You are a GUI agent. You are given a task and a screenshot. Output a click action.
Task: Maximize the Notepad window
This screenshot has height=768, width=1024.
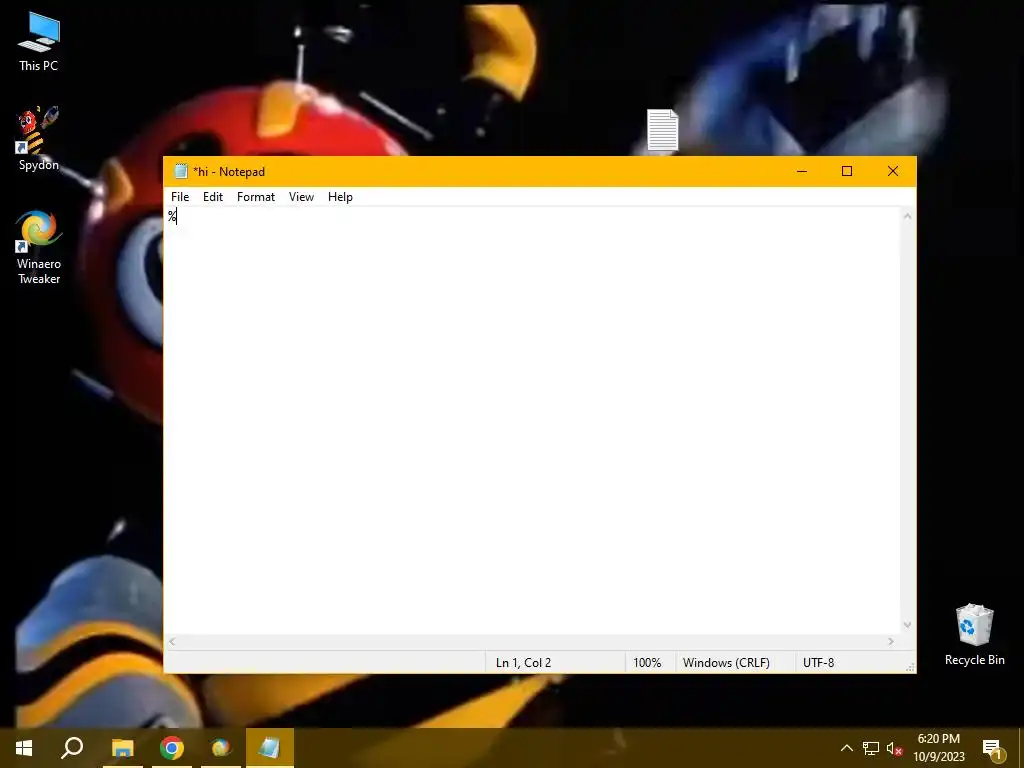coord(847,171)
